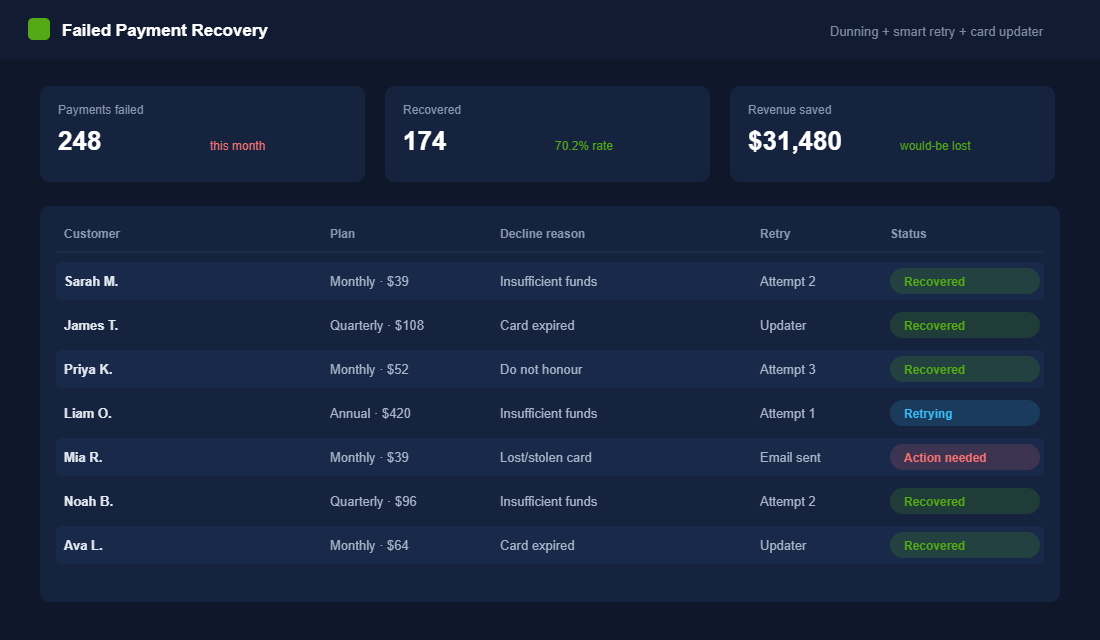This screenshot has width=1100, height=640.
Task: Click the Retry column header
Action: pos(774,234)
